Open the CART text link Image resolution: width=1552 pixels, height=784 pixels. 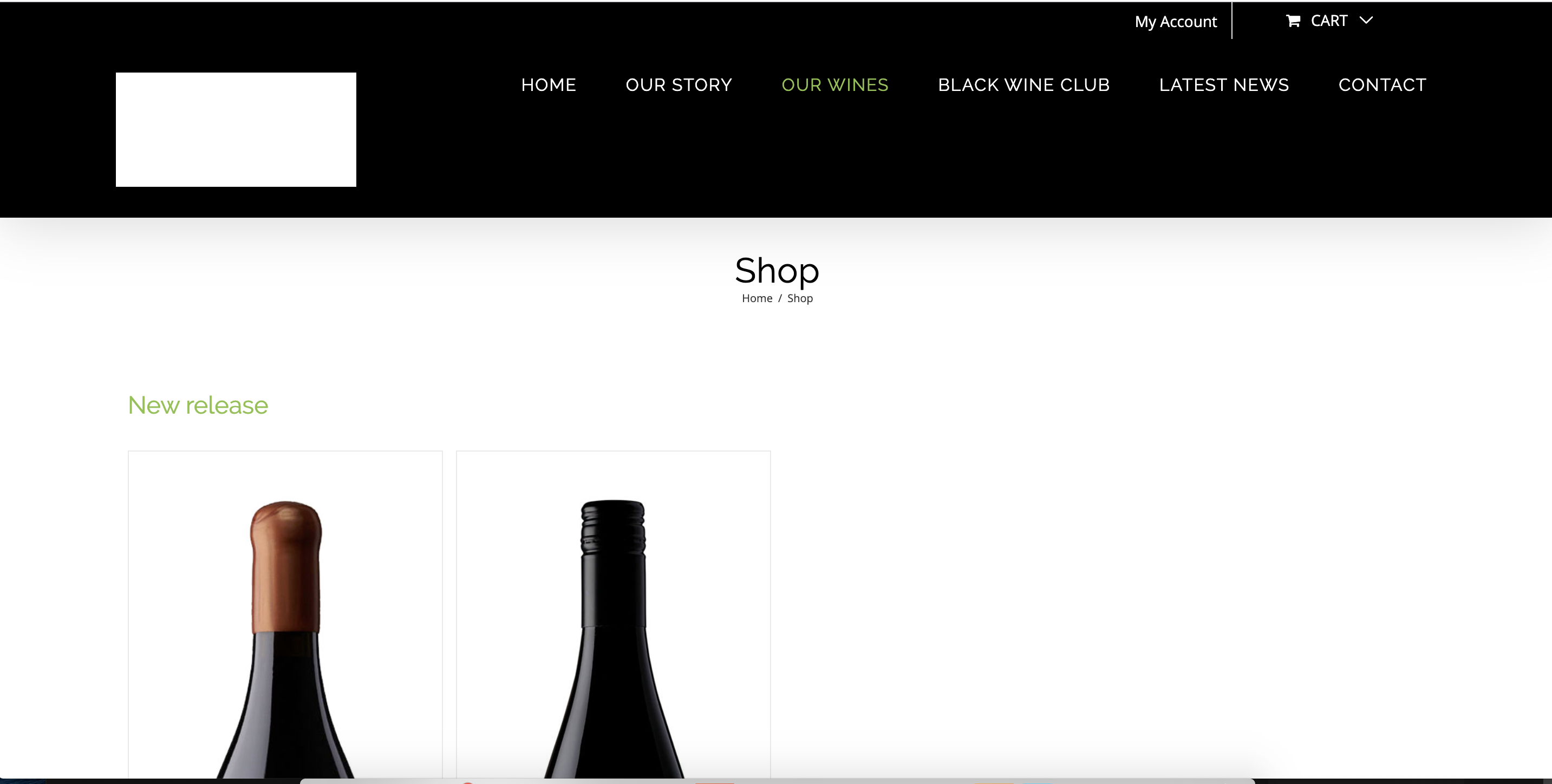(1328, 21)
